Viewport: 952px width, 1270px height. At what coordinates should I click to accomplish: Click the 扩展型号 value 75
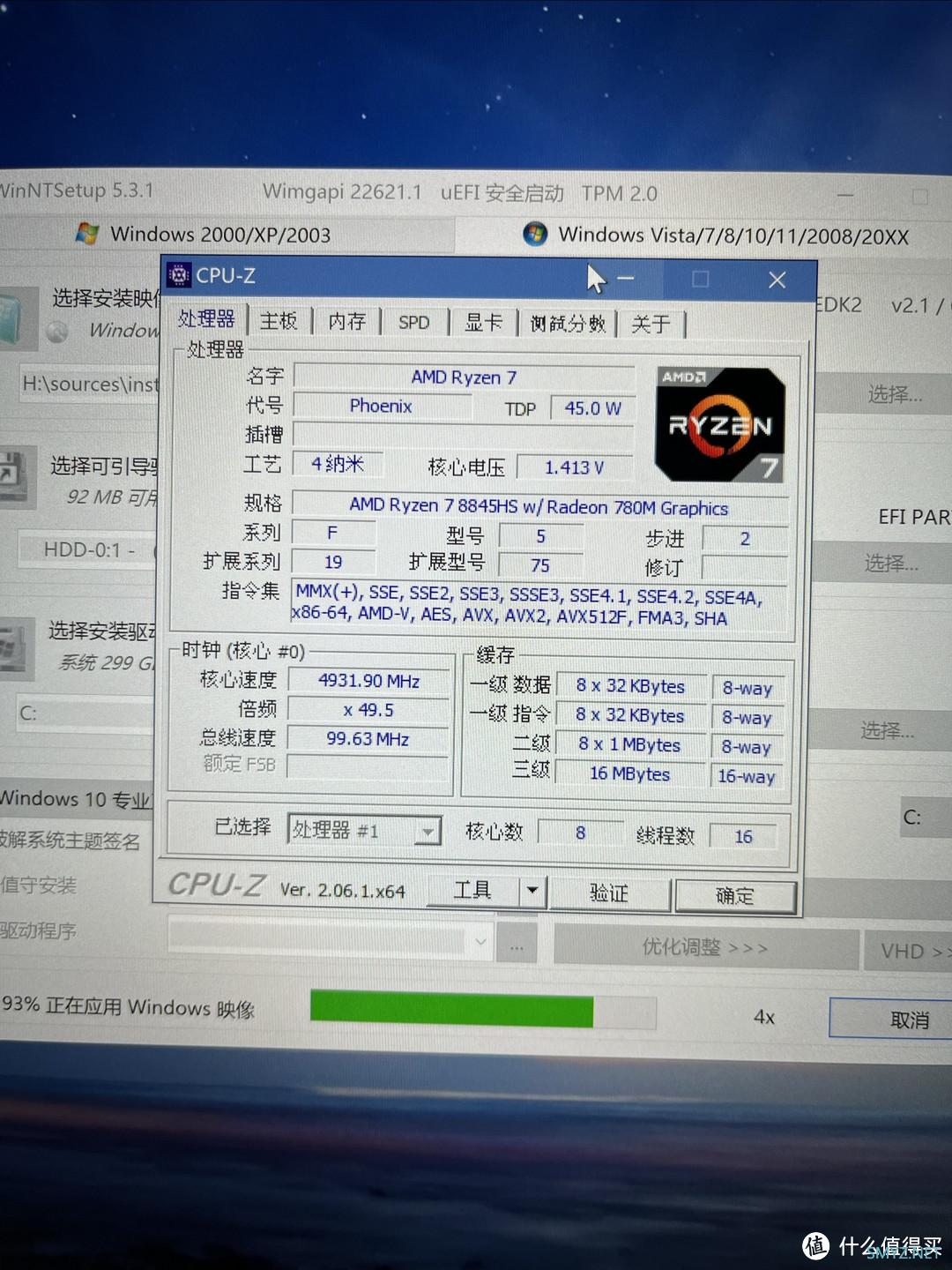coord(540,565)
